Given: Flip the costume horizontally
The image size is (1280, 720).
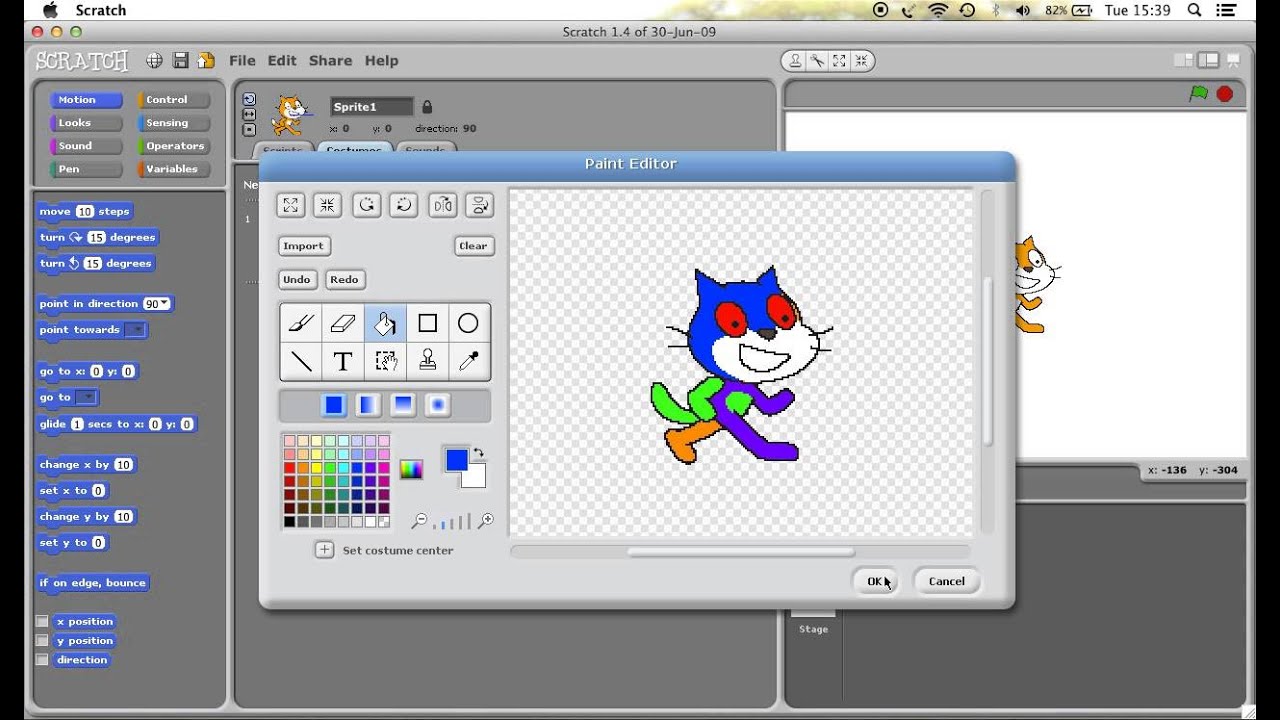Looking at the screenshot, I should tap(443, 205).
